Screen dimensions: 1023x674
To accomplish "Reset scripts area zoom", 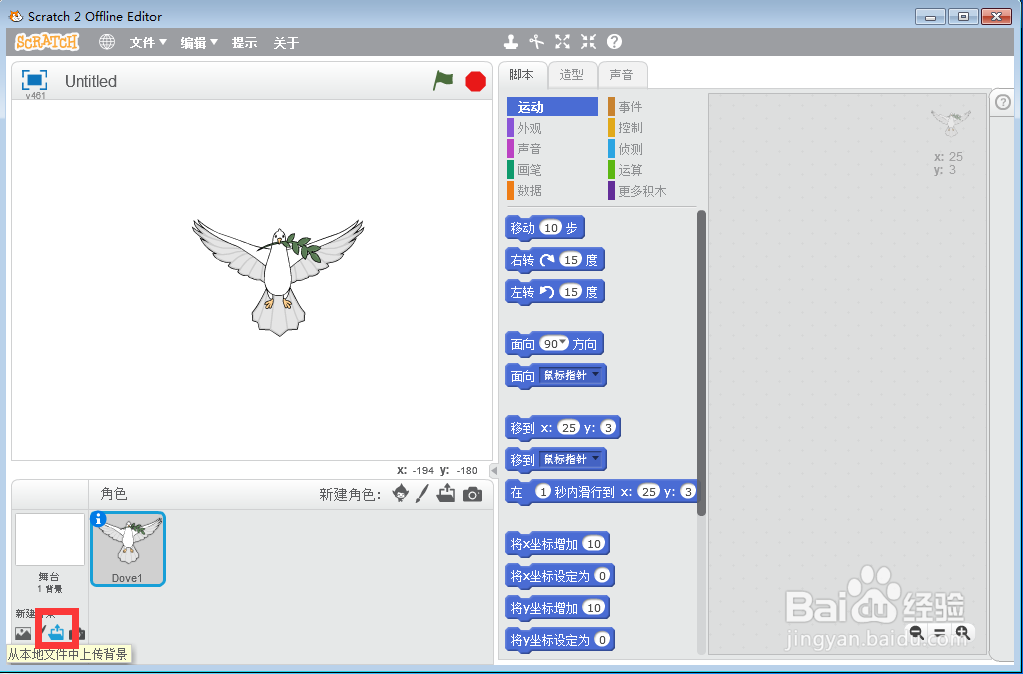I will 939,632.
